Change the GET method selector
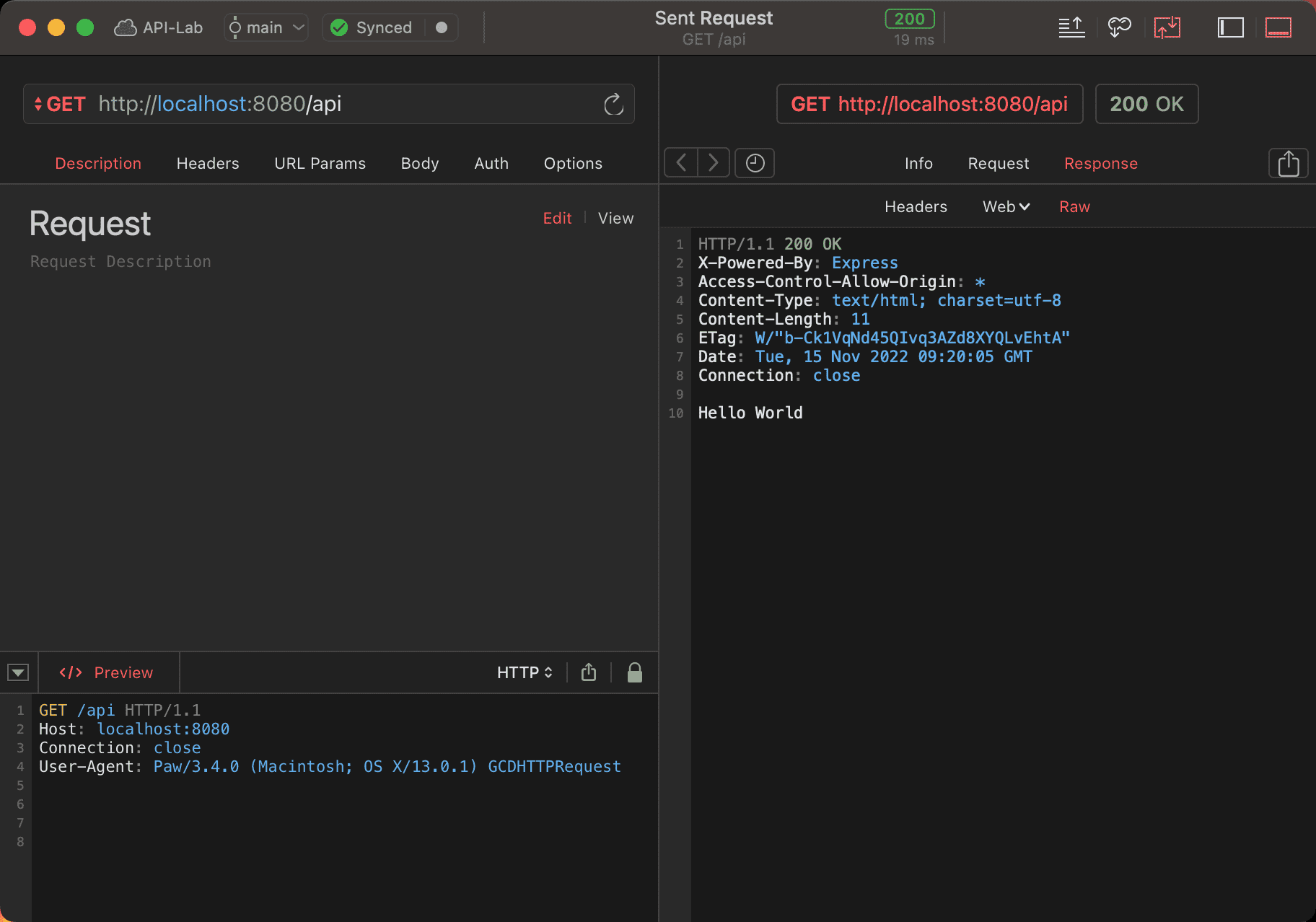1316x922 pixels. coord(60,104)
